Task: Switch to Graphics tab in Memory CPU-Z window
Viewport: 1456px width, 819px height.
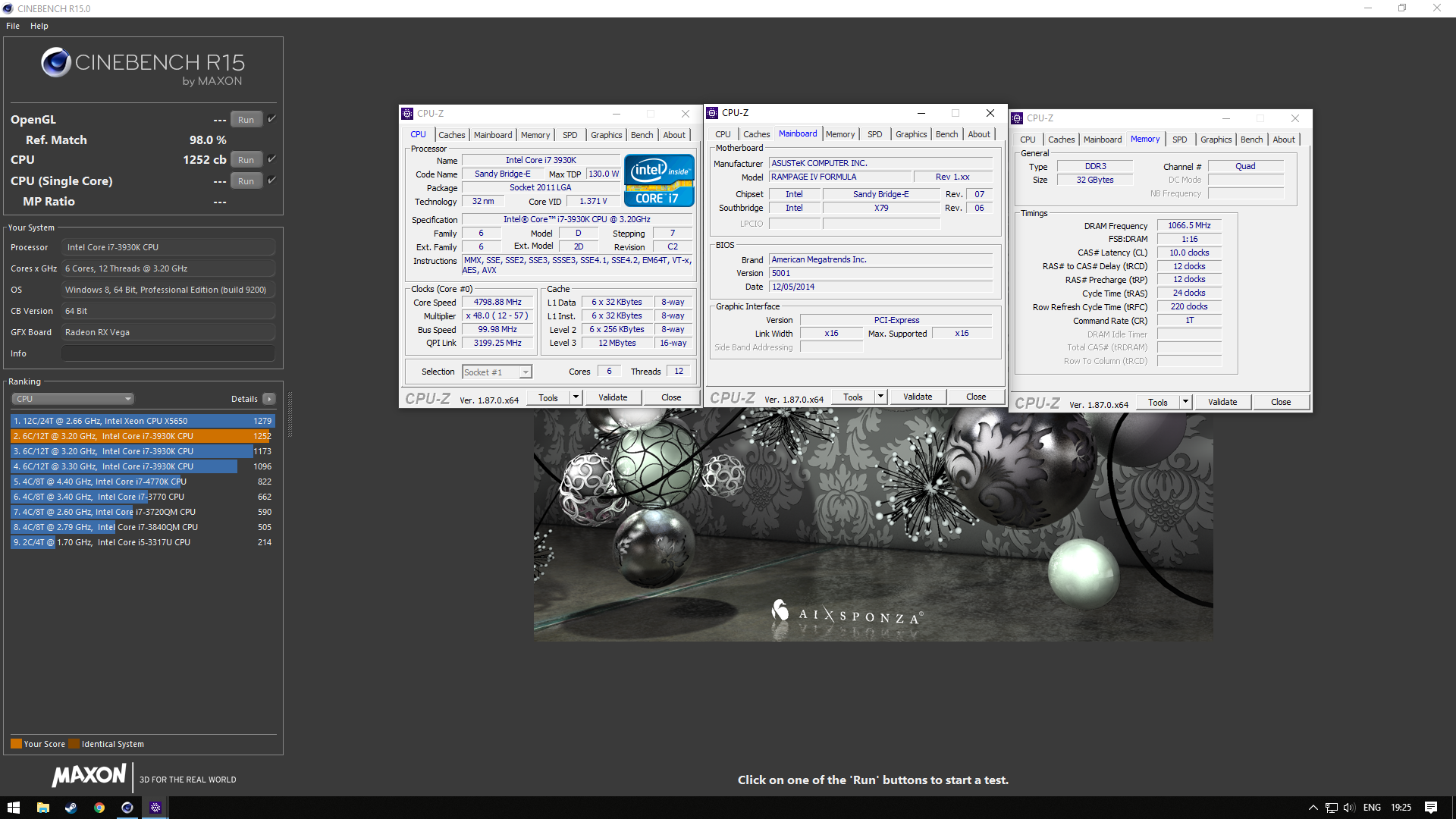Action: [1216, 140]
